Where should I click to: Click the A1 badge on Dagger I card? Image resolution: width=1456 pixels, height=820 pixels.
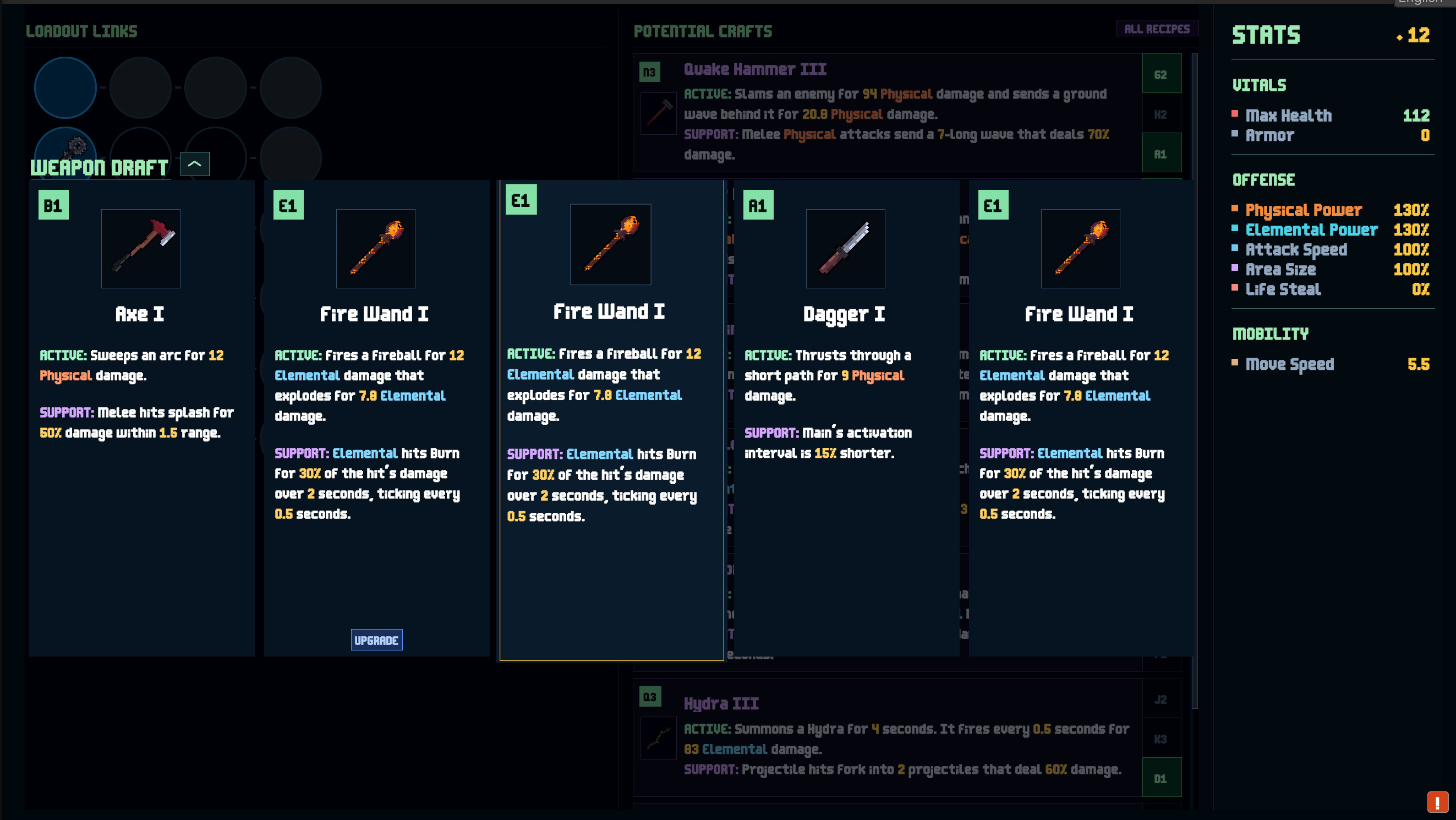point(758,205)
